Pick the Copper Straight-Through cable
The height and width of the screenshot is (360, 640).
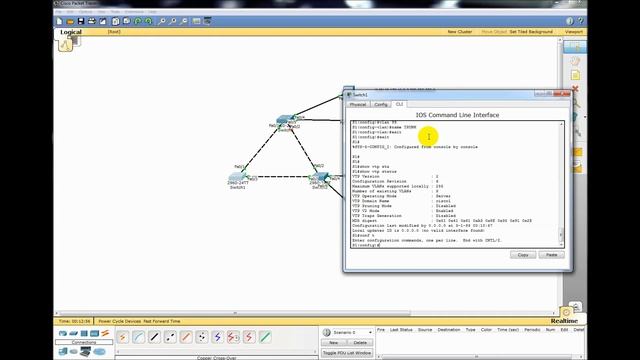(x=154, y=337)
